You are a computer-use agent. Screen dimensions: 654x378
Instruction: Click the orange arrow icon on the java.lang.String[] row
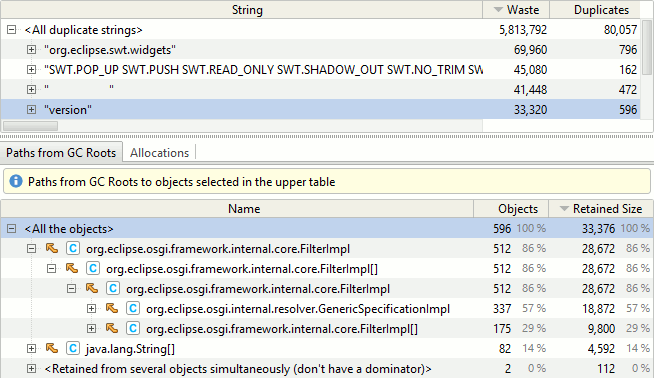click(x=52, y=348)
